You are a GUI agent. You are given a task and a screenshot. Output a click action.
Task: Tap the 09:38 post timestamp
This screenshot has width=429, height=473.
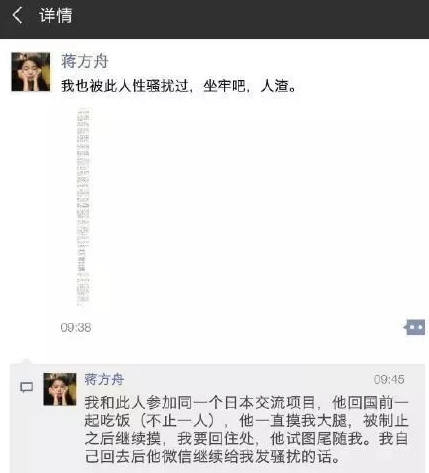[x=76, y=328]
